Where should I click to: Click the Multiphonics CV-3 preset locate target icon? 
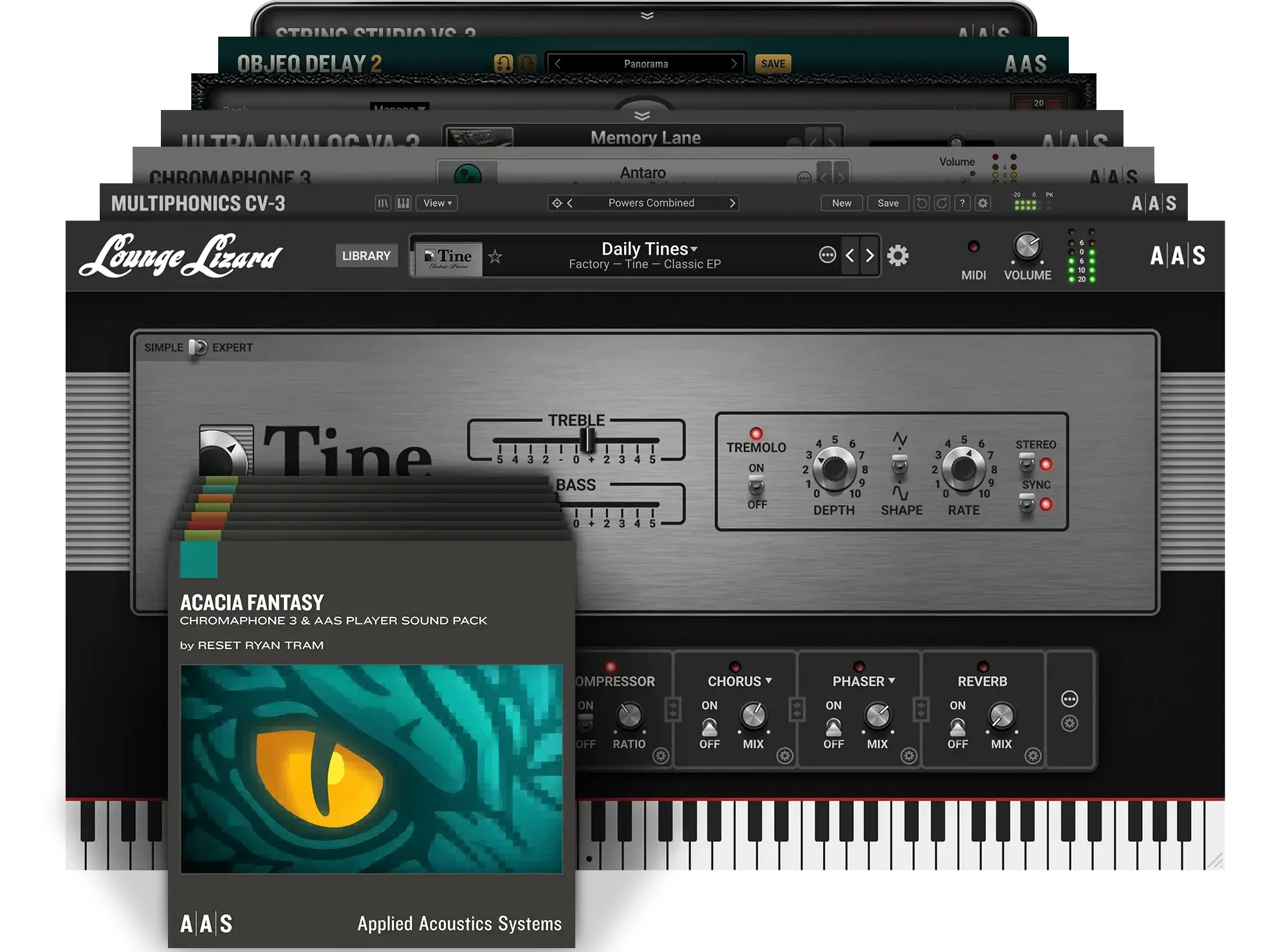(557, 203)
